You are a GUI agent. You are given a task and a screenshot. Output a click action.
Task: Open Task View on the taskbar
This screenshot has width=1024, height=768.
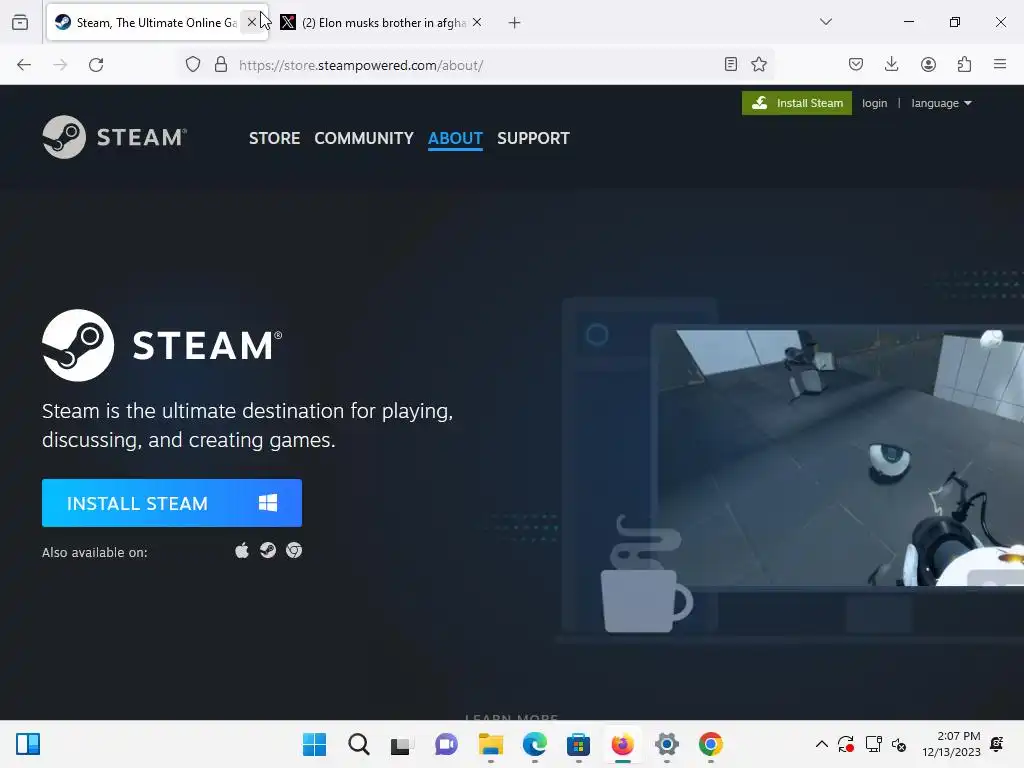pos(402,744)
